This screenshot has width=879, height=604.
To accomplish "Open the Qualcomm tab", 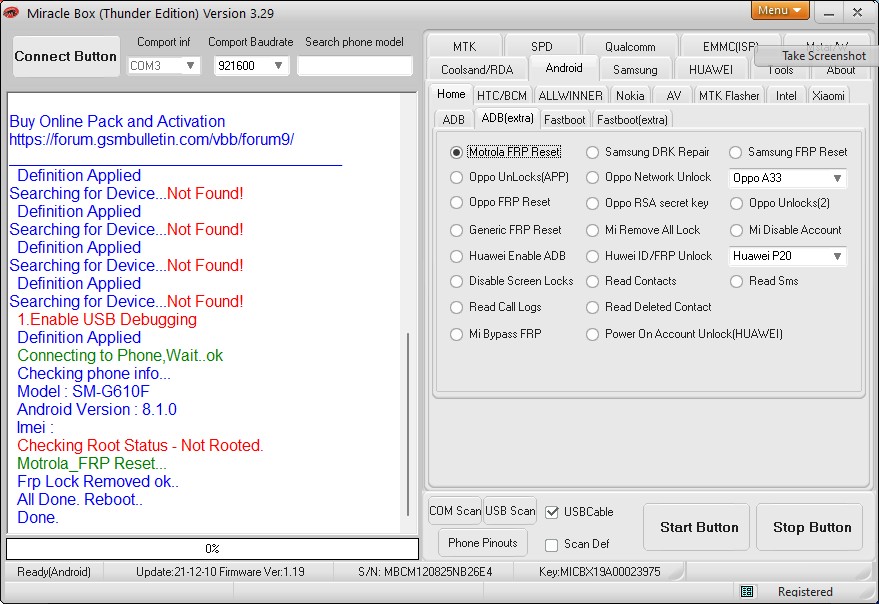I will (x=630, y=47).
